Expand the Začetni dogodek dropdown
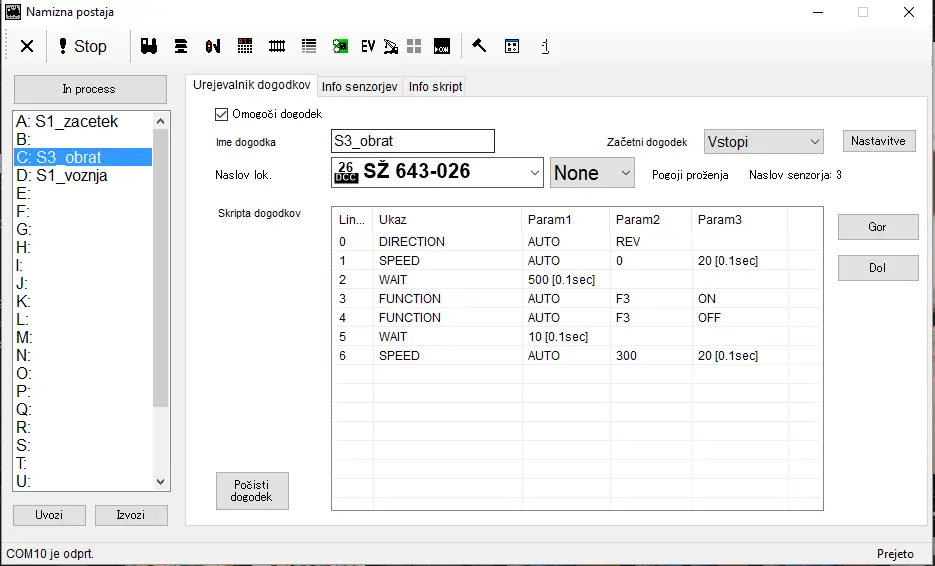Screen dimensions: 935x566 763,142
